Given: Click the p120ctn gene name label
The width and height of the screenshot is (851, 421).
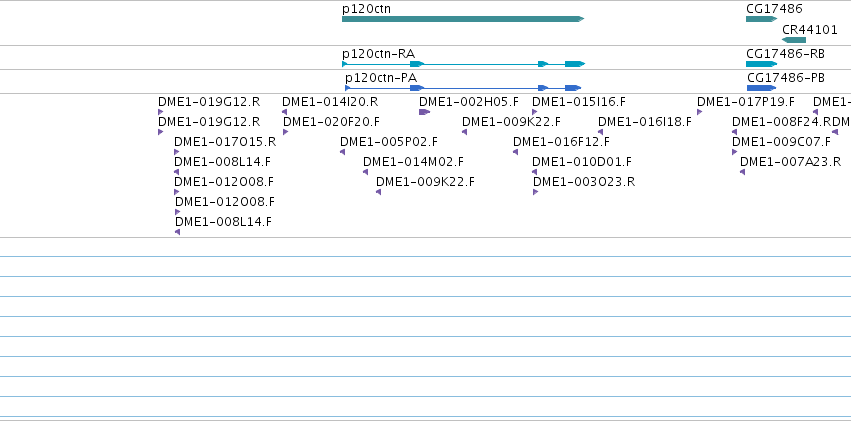Looking at the screenshot, I should [366, 9].
